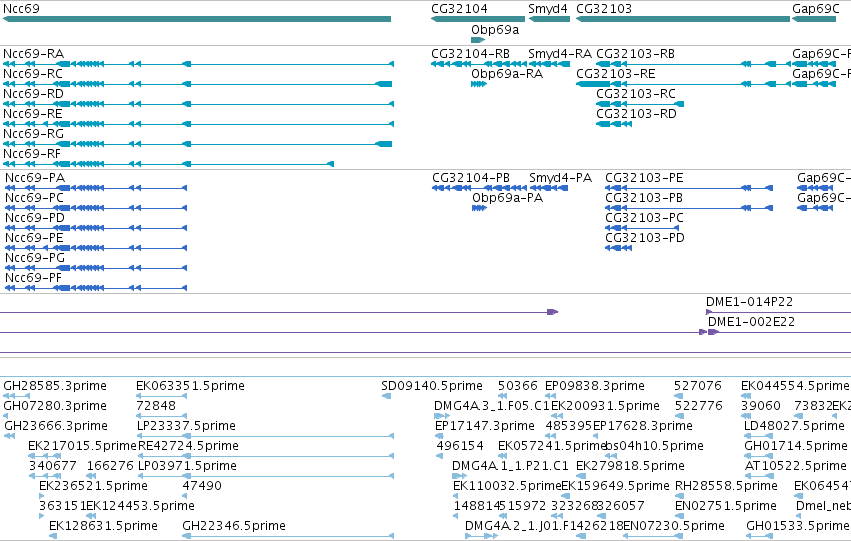Click EST RE42724.5prime label
Viewport: 851px width, 541px height.
pos(188,446)
